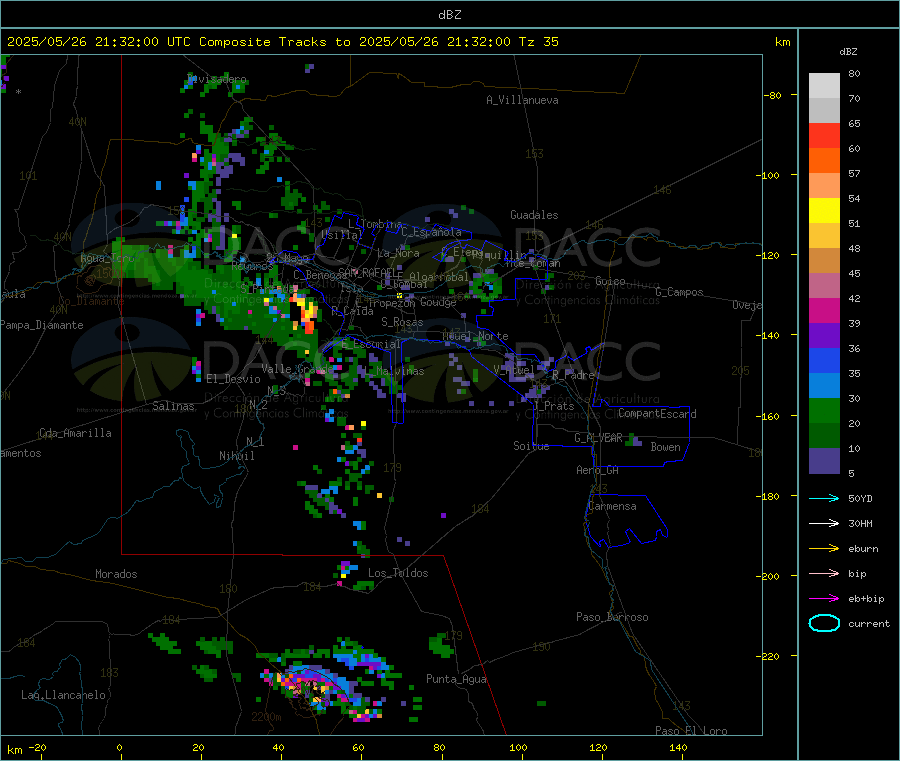The width and height of the screenshot is (900, 761).
Task: Click the Los_Toldos map label
Action: [398, 573]
